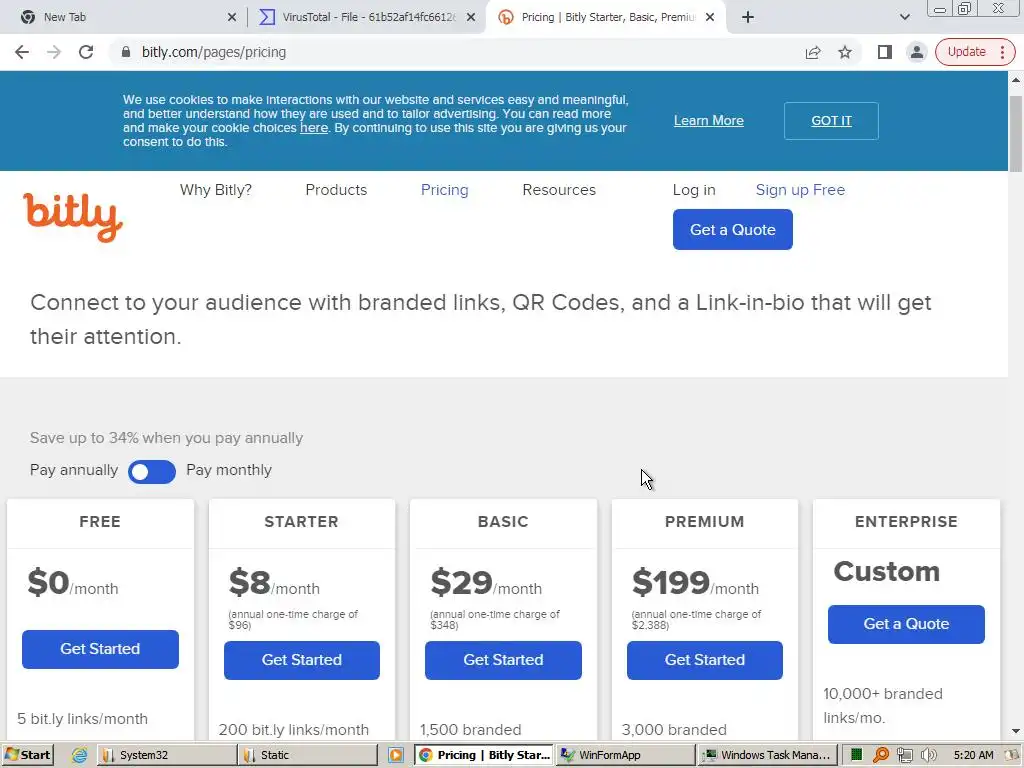The height and width of the screenshot is (768, 1024).
Task: Click Get Started on FREE plan
Action: [100, 649]
